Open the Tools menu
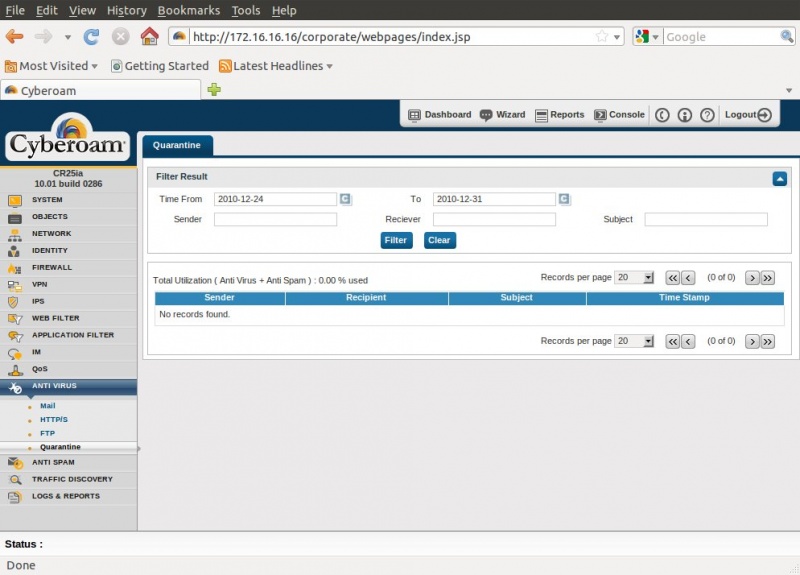Screen dimensions: 800x575 coord(246,10)
